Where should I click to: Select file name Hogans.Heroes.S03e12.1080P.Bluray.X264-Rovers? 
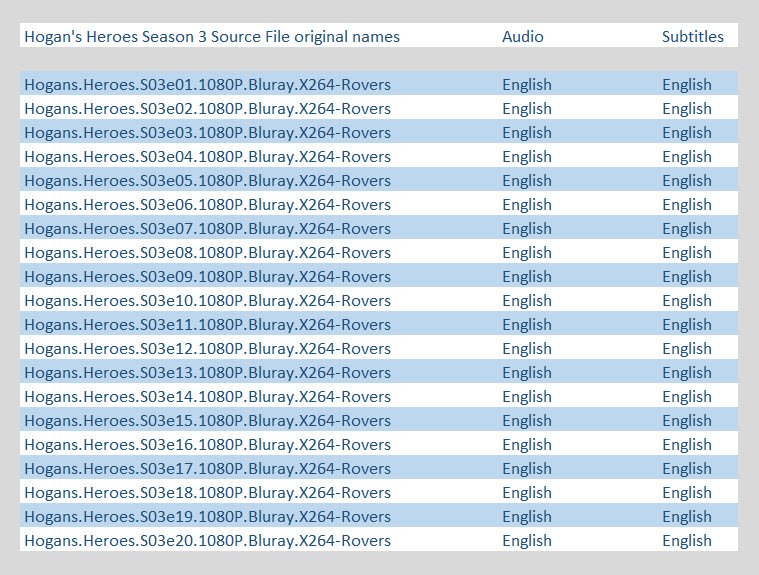(x=208, y=348)
